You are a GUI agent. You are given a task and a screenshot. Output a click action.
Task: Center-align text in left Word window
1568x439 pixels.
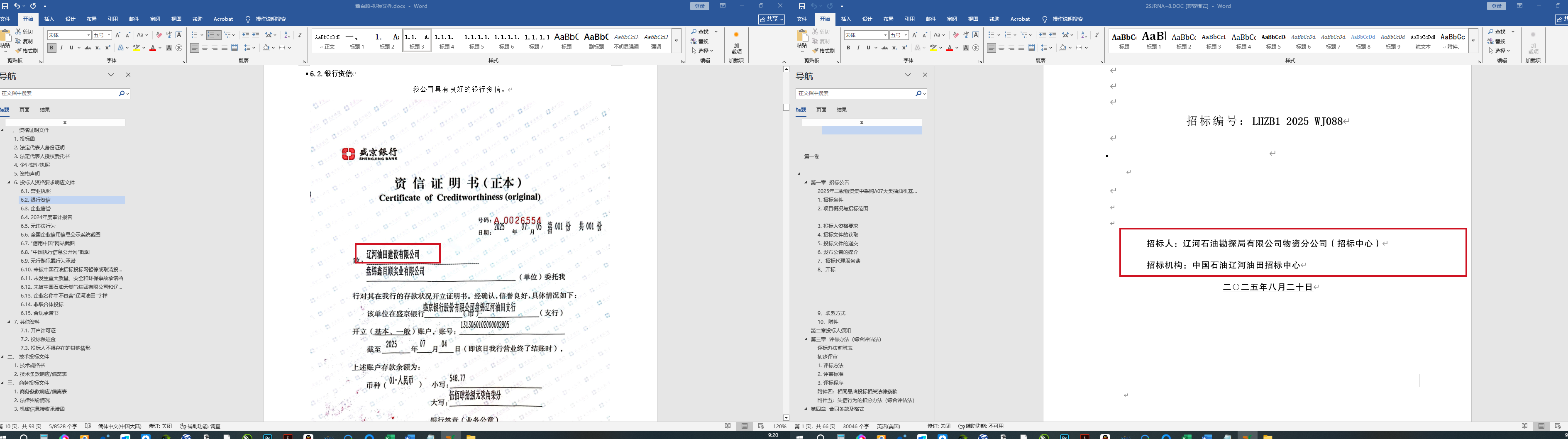pyautogui.click(x=205, y=48)
